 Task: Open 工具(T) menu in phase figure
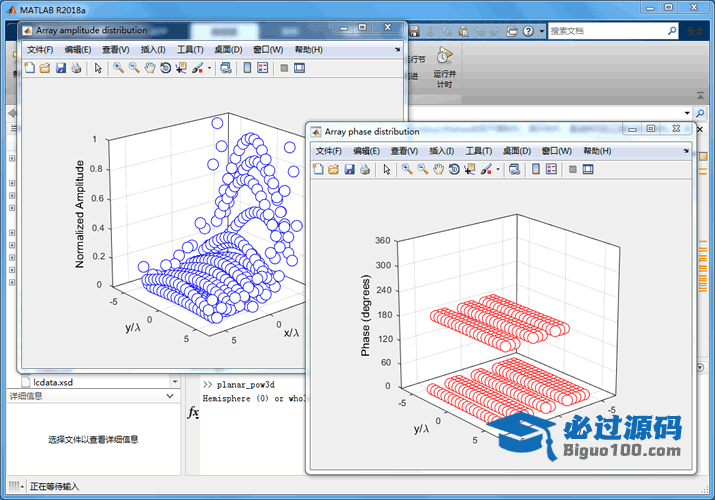(x=479, y=151)
